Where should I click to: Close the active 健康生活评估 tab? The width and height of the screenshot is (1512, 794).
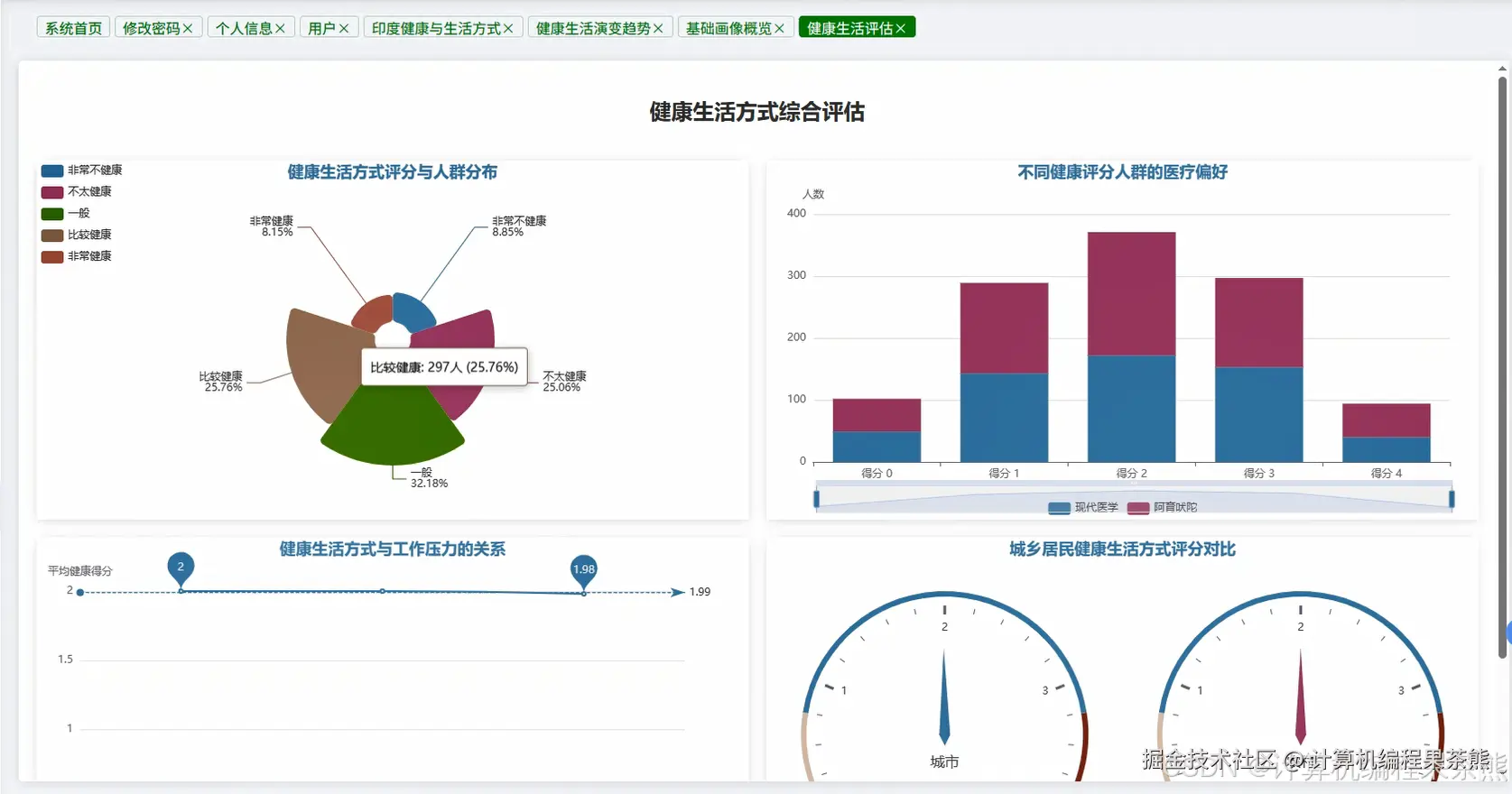pos(901,29)
